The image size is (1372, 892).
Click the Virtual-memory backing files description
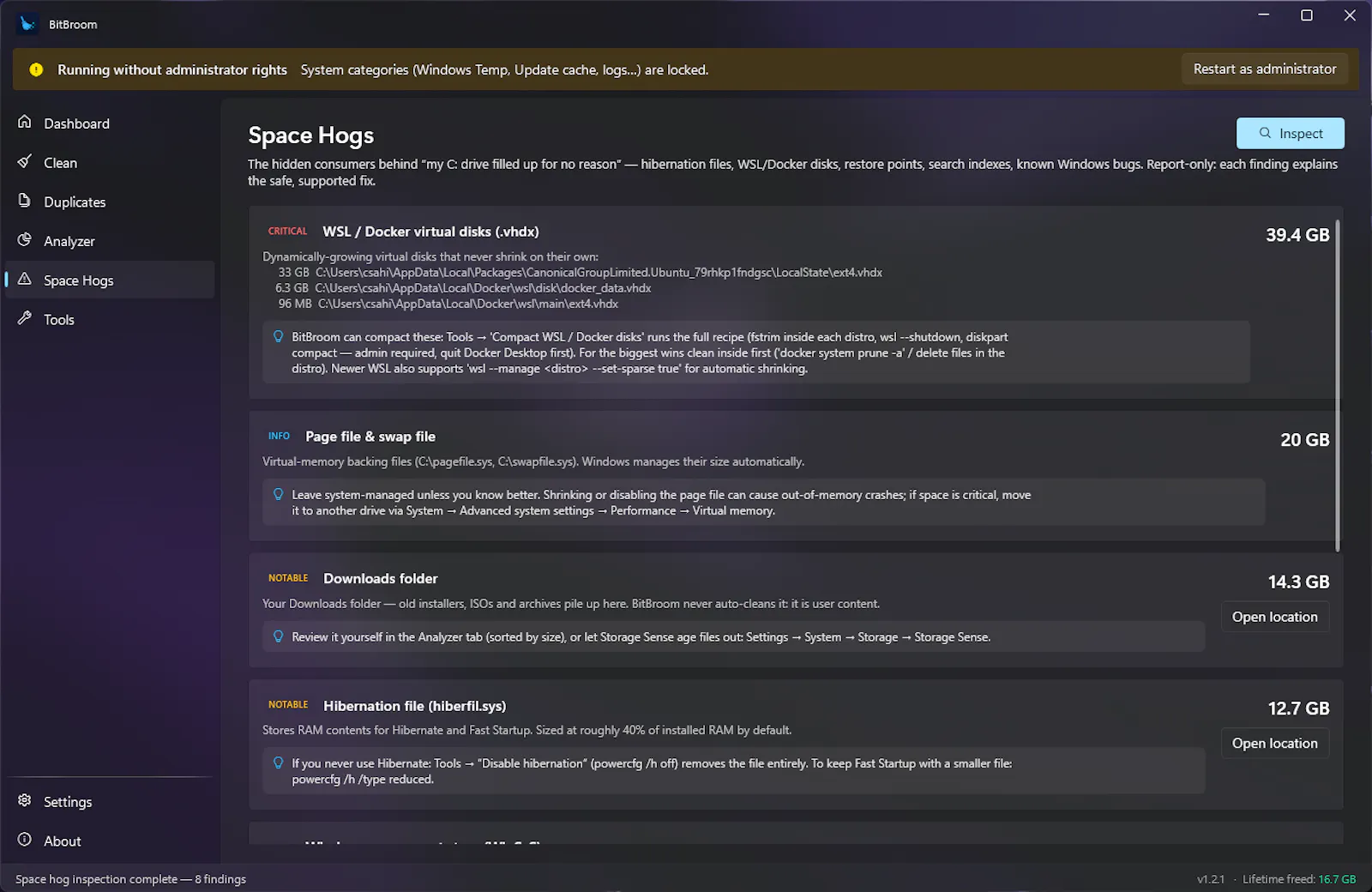[533, 461]
